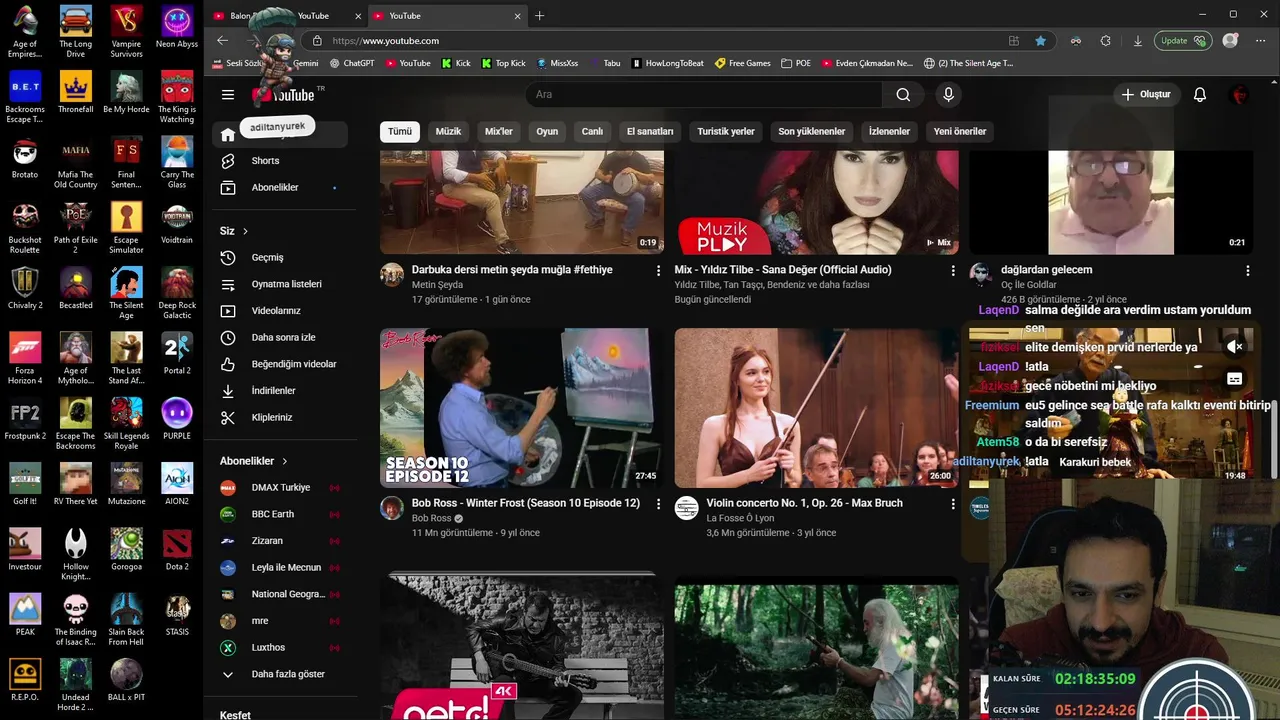Screen dimensions: 1280x720
Task: Select the El sanatları filter chip
Action: pyautogui.click(x=650, y=131)
